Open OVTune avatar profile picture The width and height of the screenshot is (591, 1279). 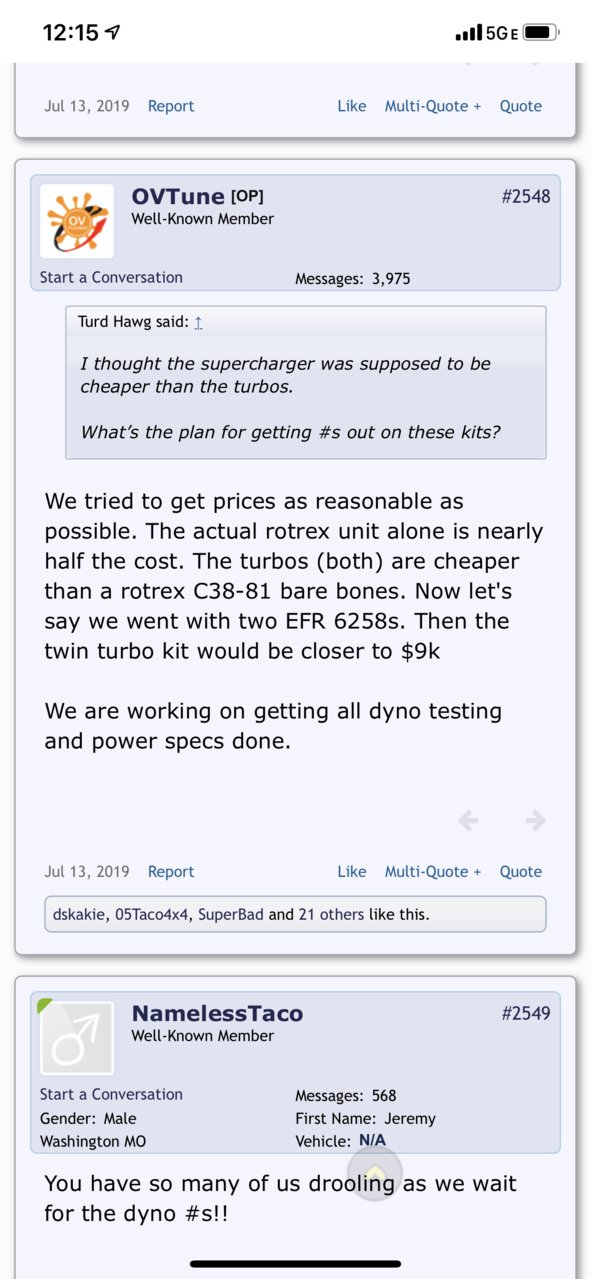pos(77,221)
